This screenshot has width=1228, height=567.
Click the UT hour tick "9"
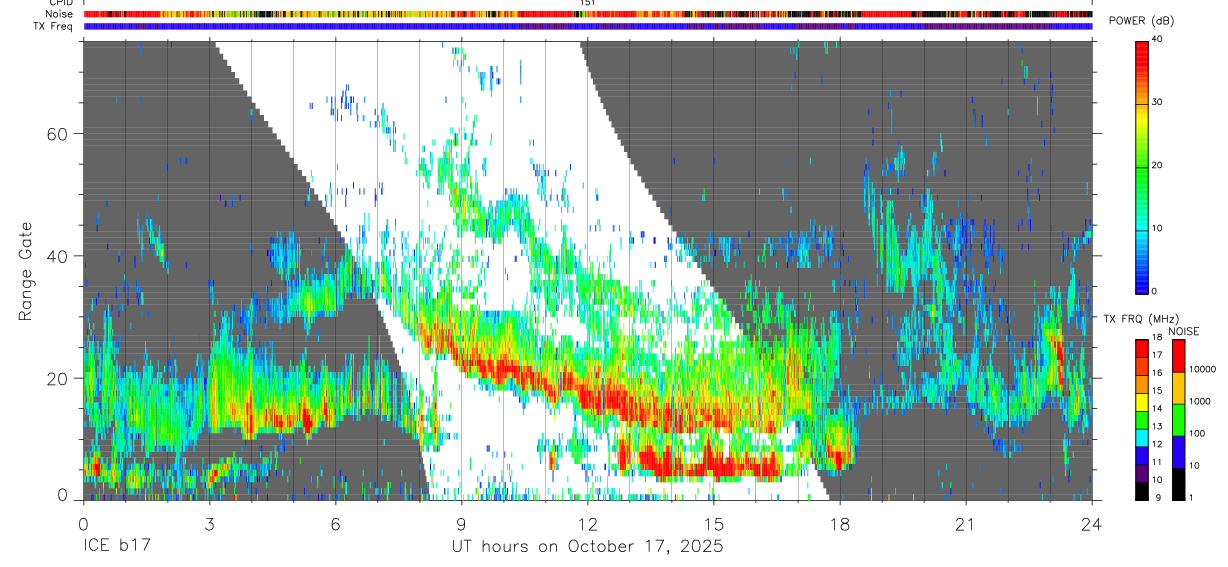click(461, 523)
